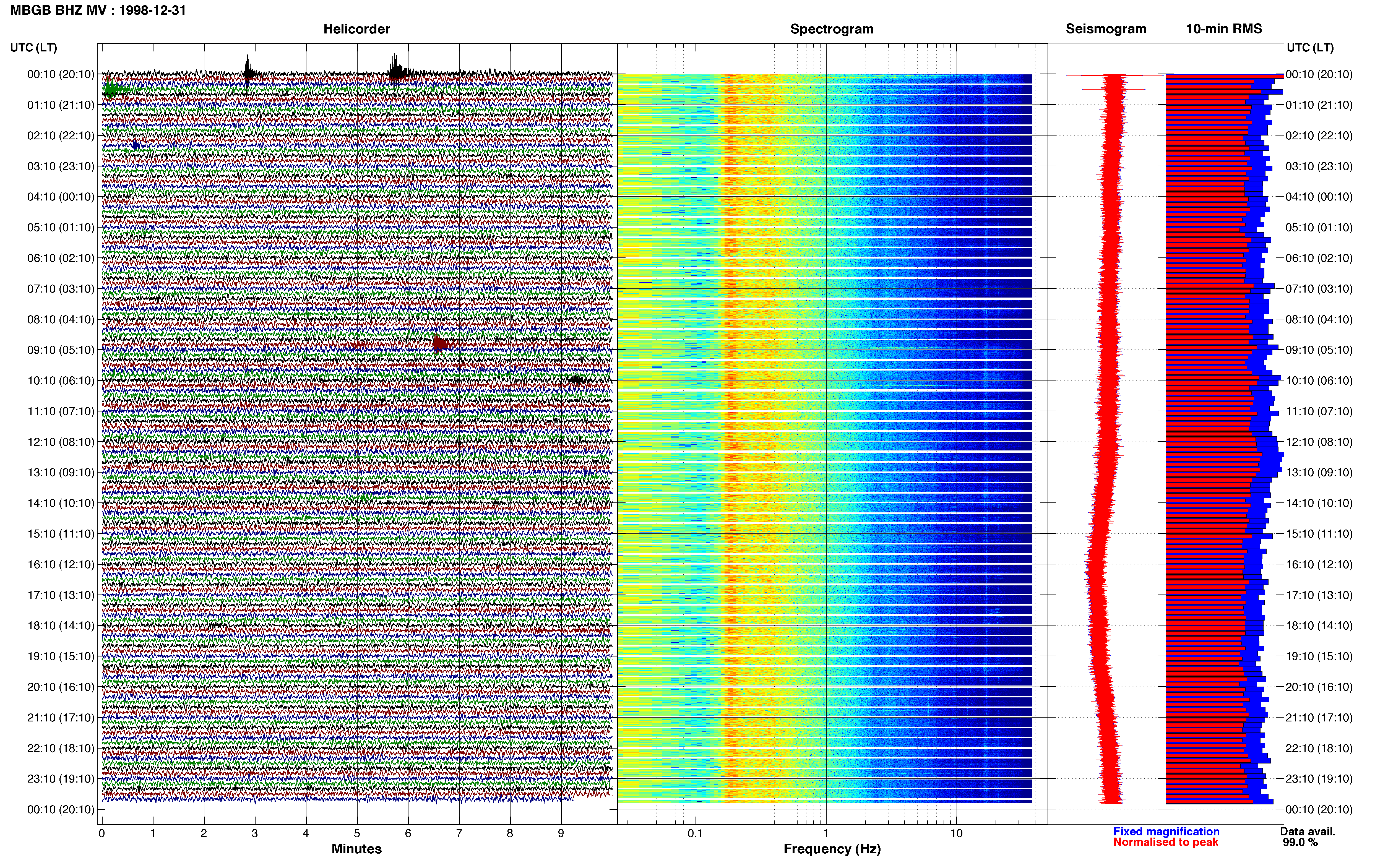Click the 'Seismogram' panel heading
Image resolution: width=1388 pixels, height=868 pixels.
click(x=1106, y=29)
